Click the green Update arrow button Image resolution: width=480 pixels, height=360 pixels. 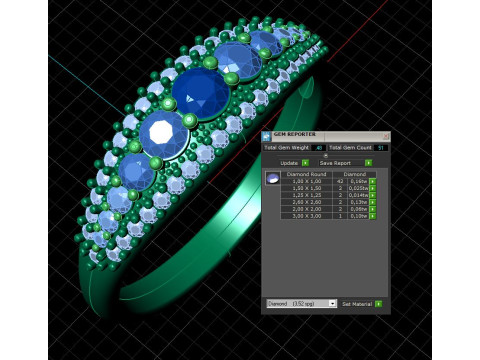click(x=305, y=163)
